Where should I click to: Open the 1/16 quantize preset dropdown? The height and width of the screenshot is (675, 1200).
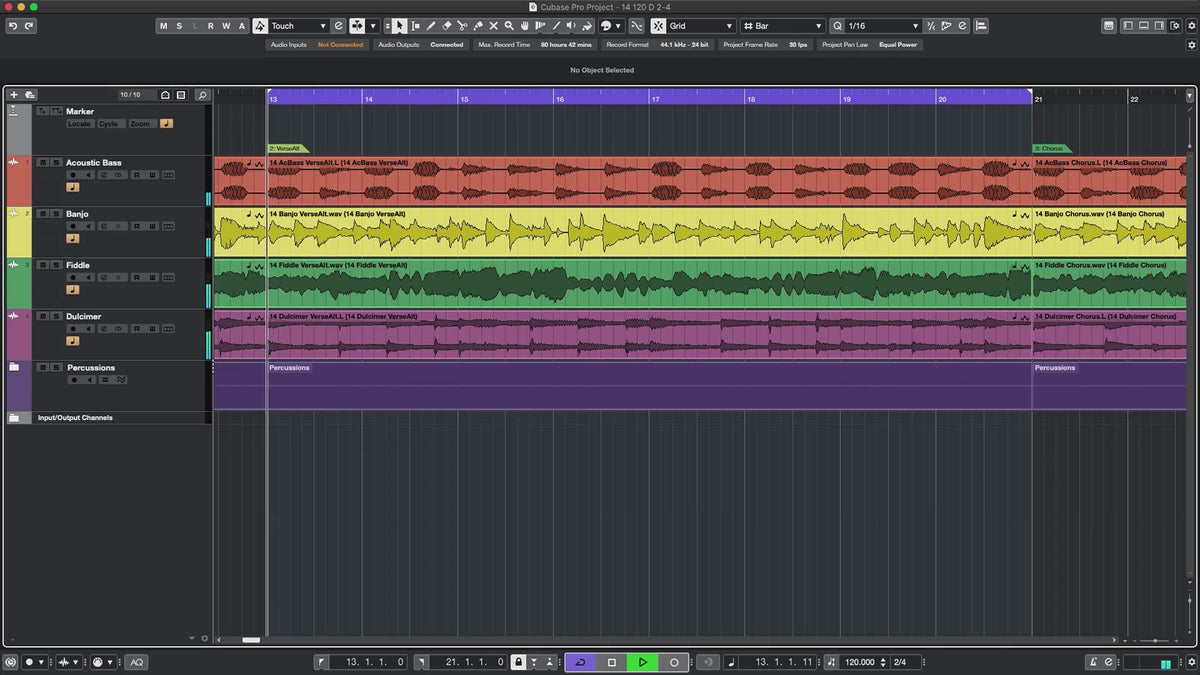[882, 26]
